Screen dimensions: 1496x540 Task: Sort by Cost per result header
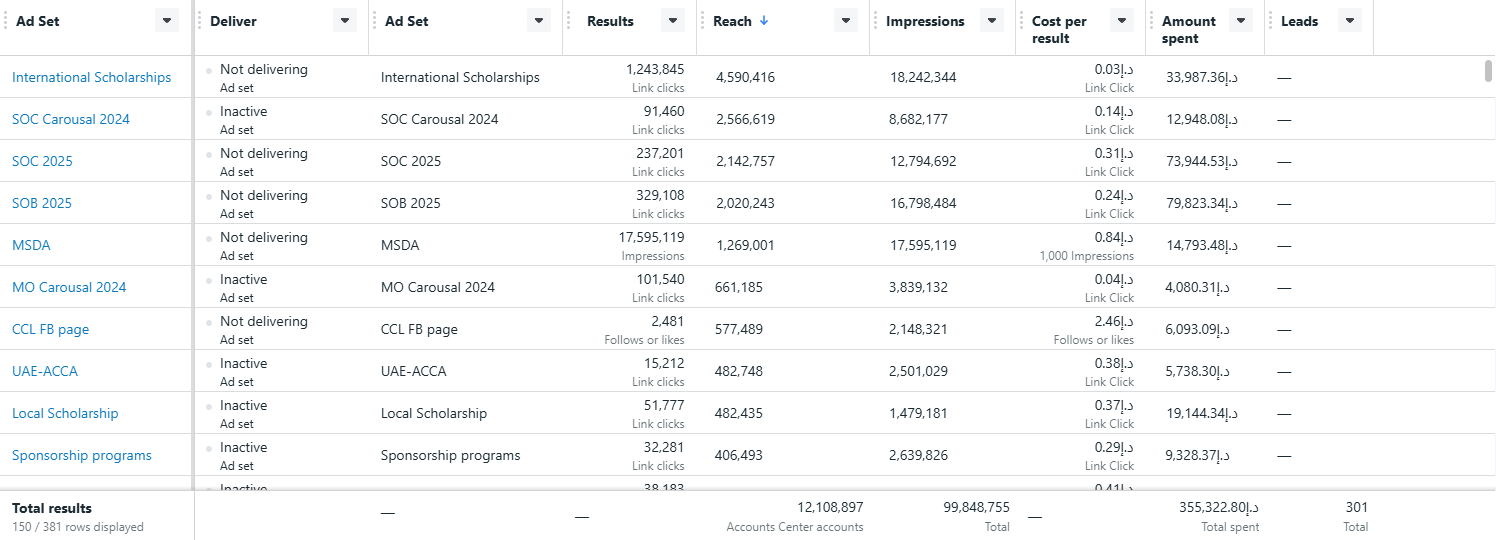(x=1059, y=30)
